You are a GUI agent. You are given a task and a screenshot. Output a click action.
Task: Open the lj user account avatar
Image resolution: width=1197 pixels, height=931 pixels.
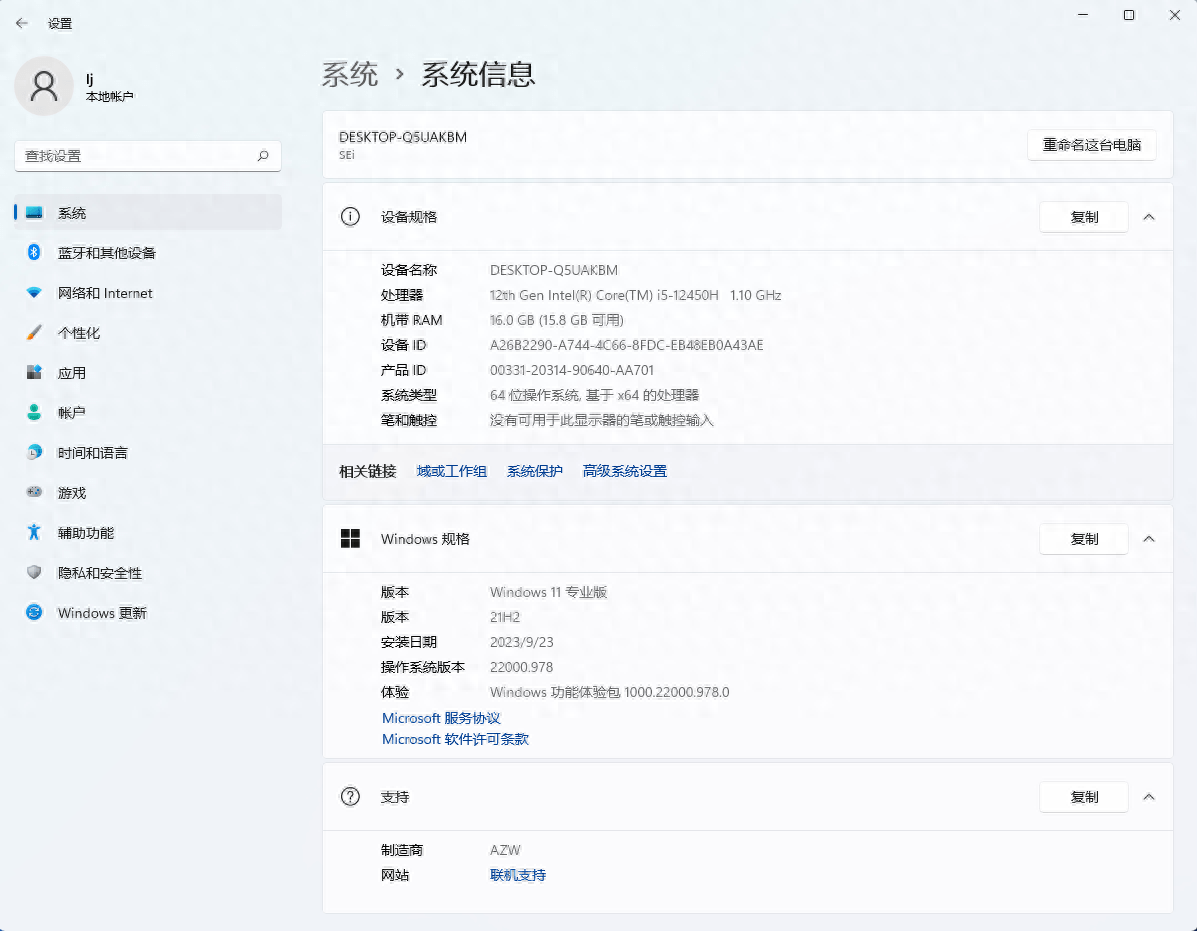(x=44, y=86)
